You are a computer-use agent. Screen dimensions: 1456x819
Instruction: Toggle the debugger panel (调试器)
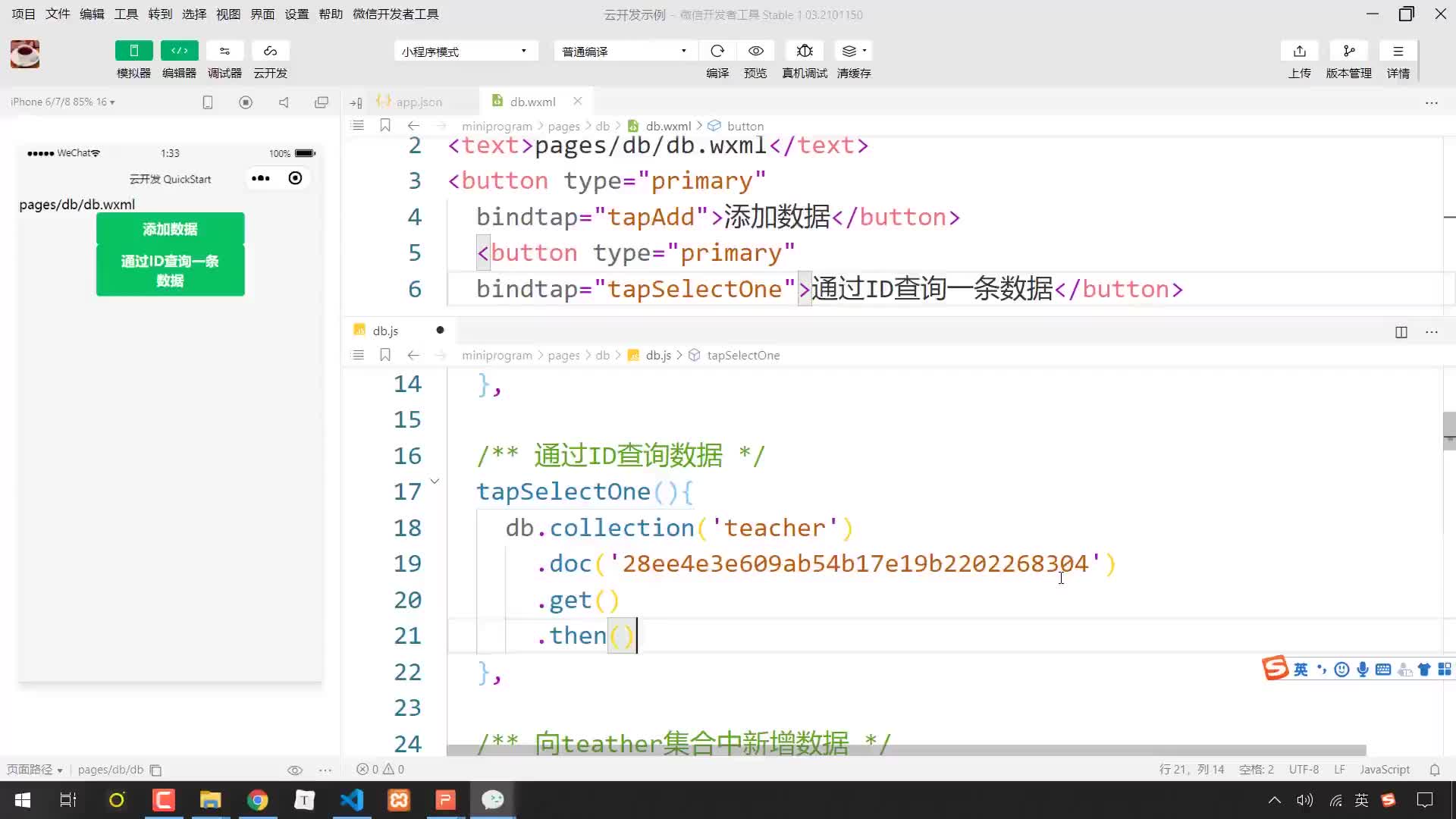click(x=224, y=51)
